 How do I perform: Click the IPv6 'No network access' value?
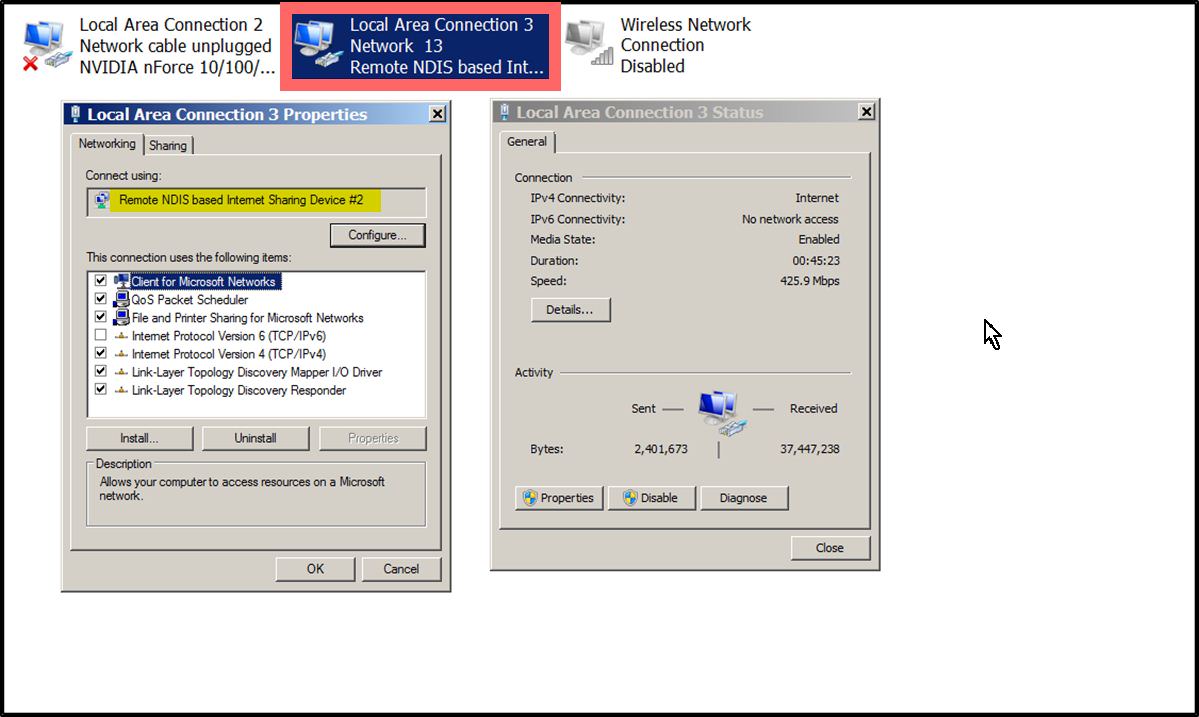790,219
